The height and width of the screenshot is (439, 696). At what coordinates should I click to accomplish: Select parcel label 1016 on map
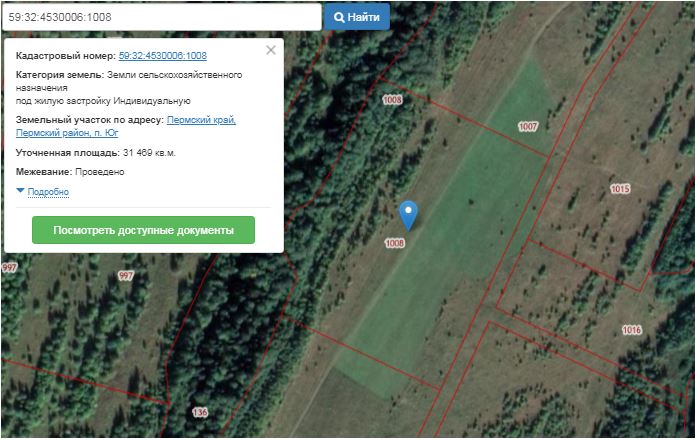[x=631, y=330]
